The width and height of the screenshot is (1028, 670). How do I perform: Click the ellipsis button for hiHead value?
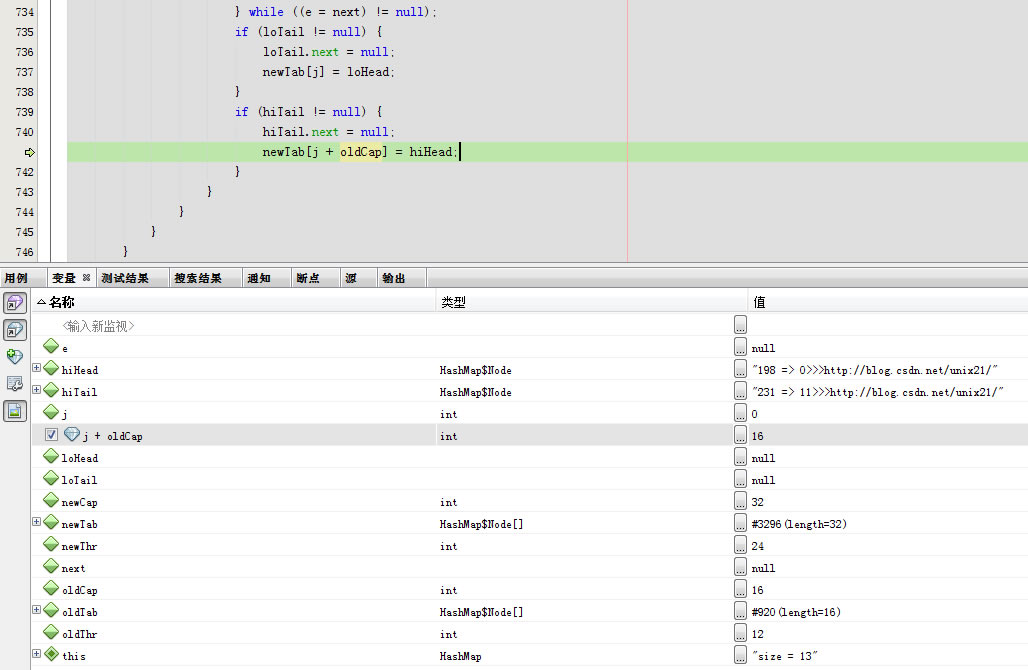coord(740,368)
